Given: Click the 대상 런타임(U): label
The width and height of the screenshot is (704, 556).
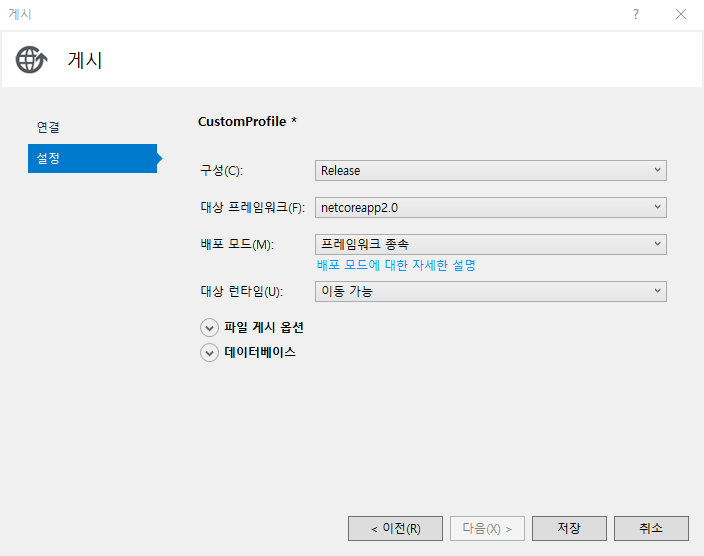Looking at the screenshot, I should pyautogui.click(x=242, y=291).
